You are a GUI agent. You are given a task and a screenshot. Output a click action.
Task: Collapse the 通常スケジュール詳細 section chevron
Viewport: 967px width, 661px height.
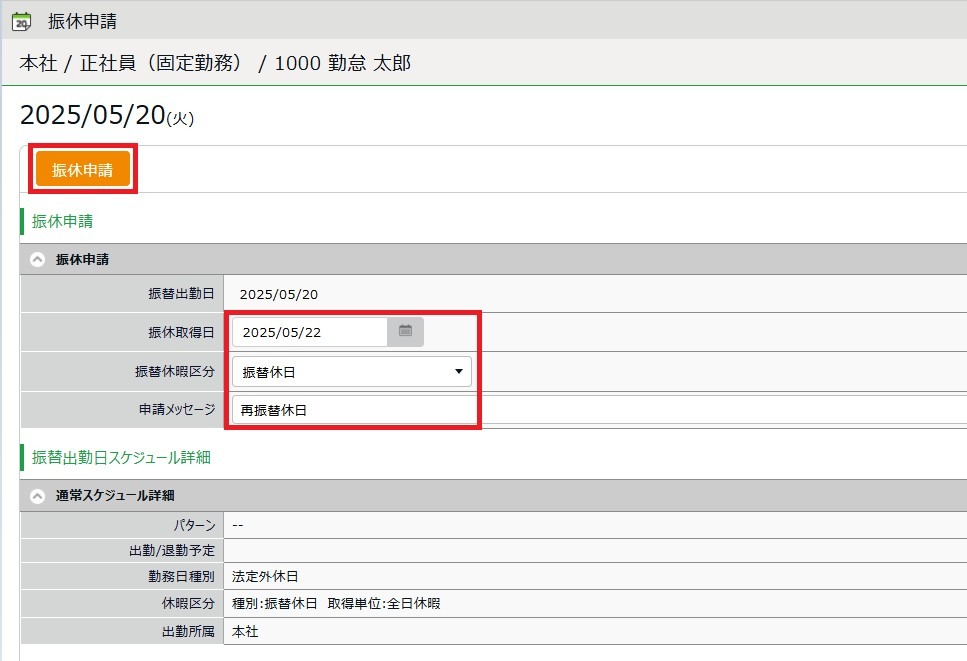tap(38, 495)
